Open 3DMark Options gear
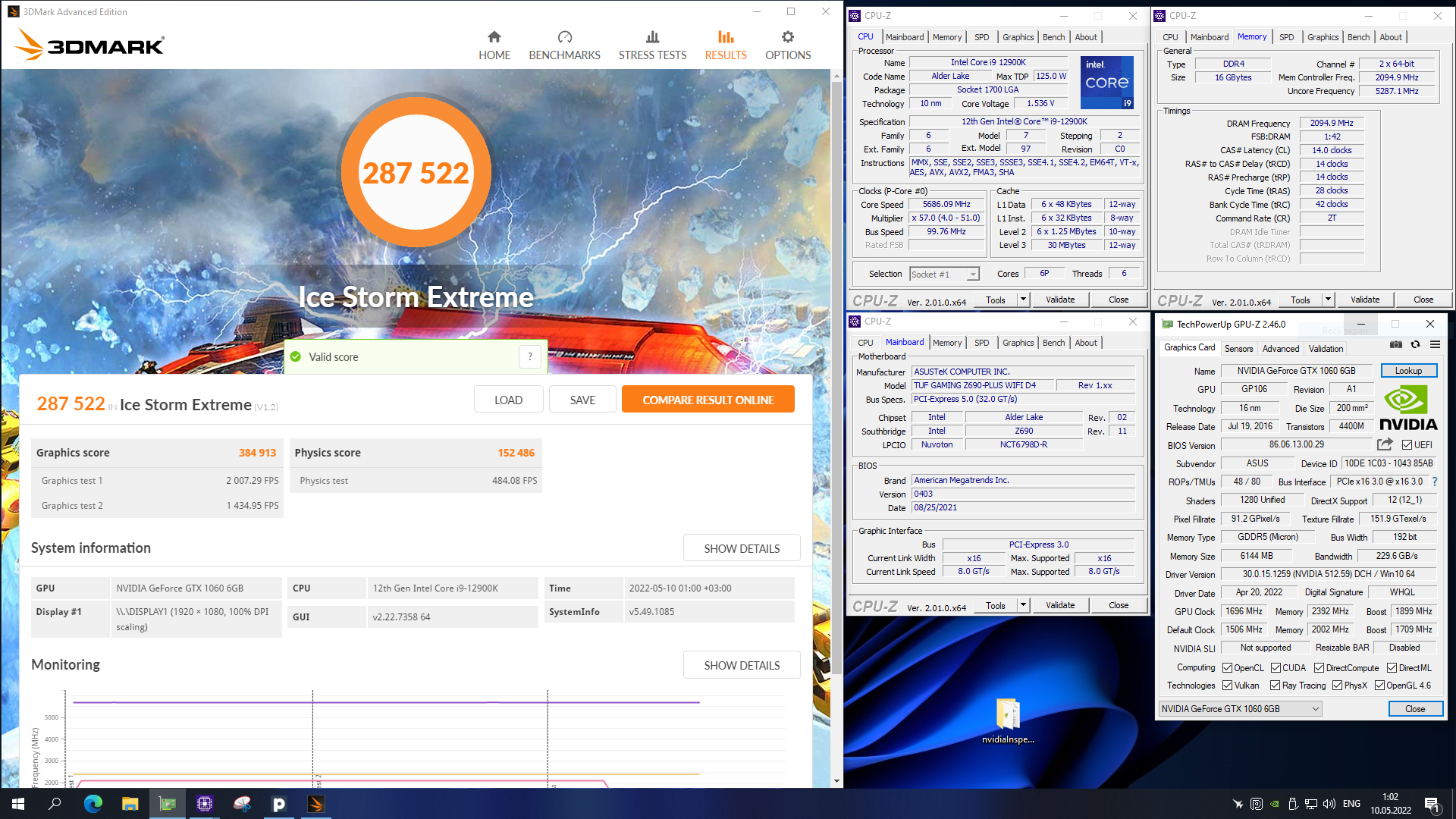The image size is (1456, 819). pos(788,45)
